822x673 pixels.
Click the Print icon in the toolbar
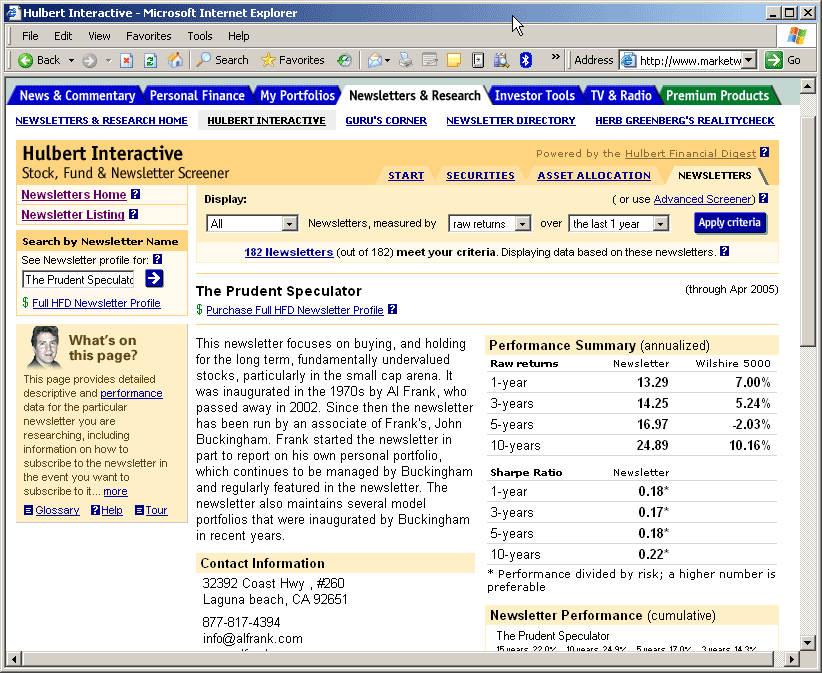point(406,60)
